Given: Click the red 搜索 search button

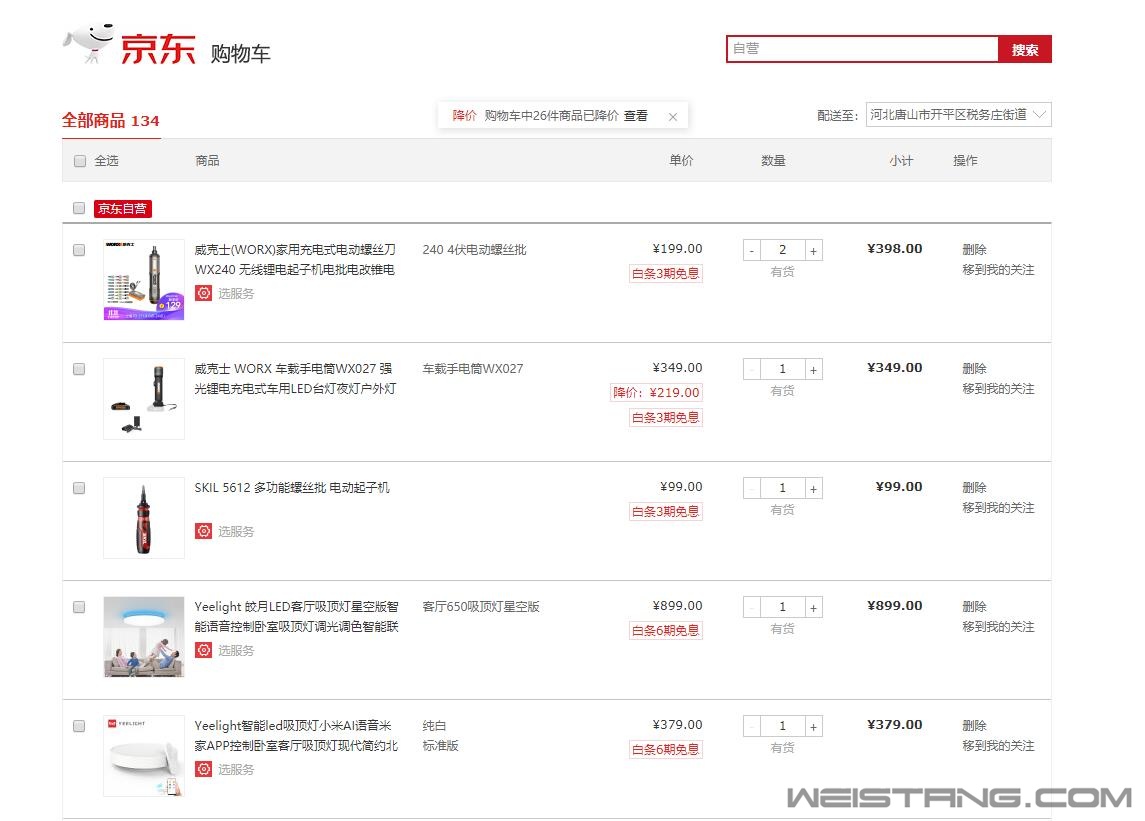Looking at the screenshot, I should tap(1025, 50).
